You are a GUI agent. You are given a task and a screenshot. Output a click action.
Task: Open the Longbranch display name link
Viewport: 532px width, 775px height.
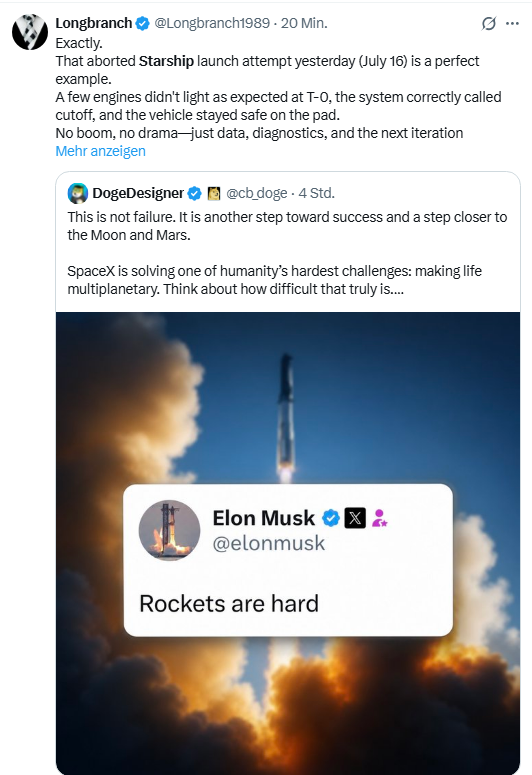pos(93,23)
